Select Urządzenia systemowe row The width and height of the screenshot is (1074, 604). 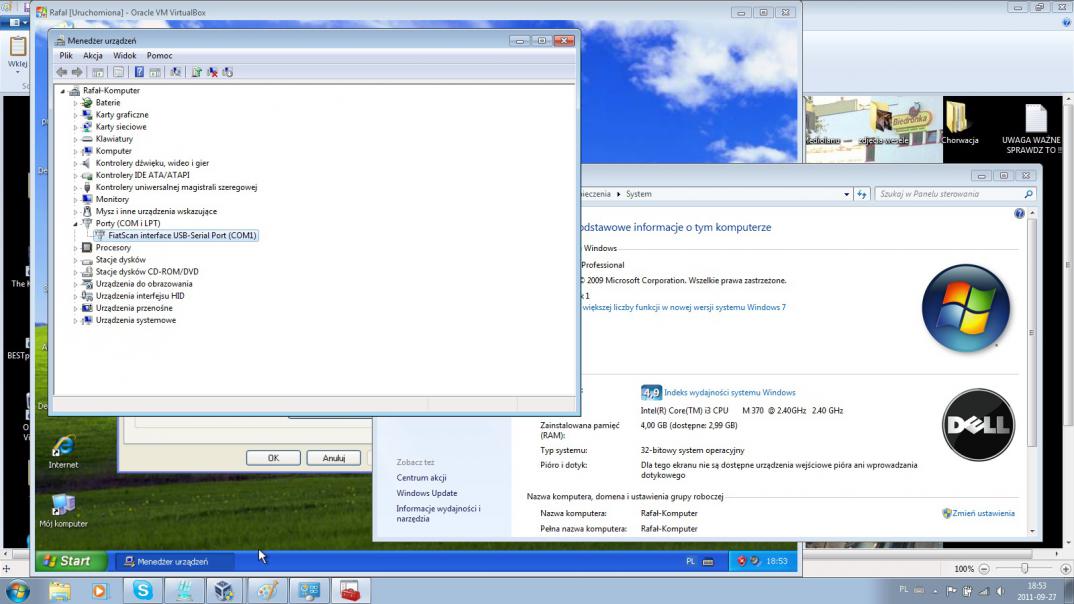(136, 320)
